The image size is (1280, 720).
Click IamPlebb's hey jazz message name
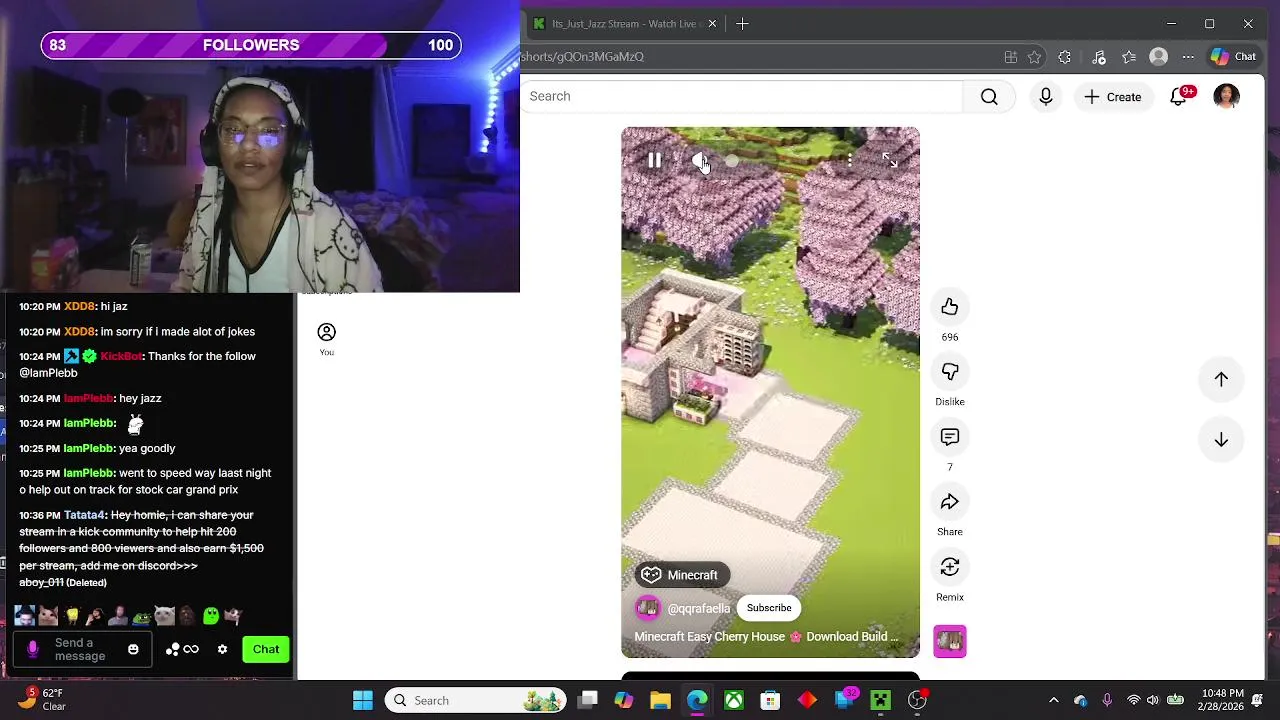pos(88,399)
